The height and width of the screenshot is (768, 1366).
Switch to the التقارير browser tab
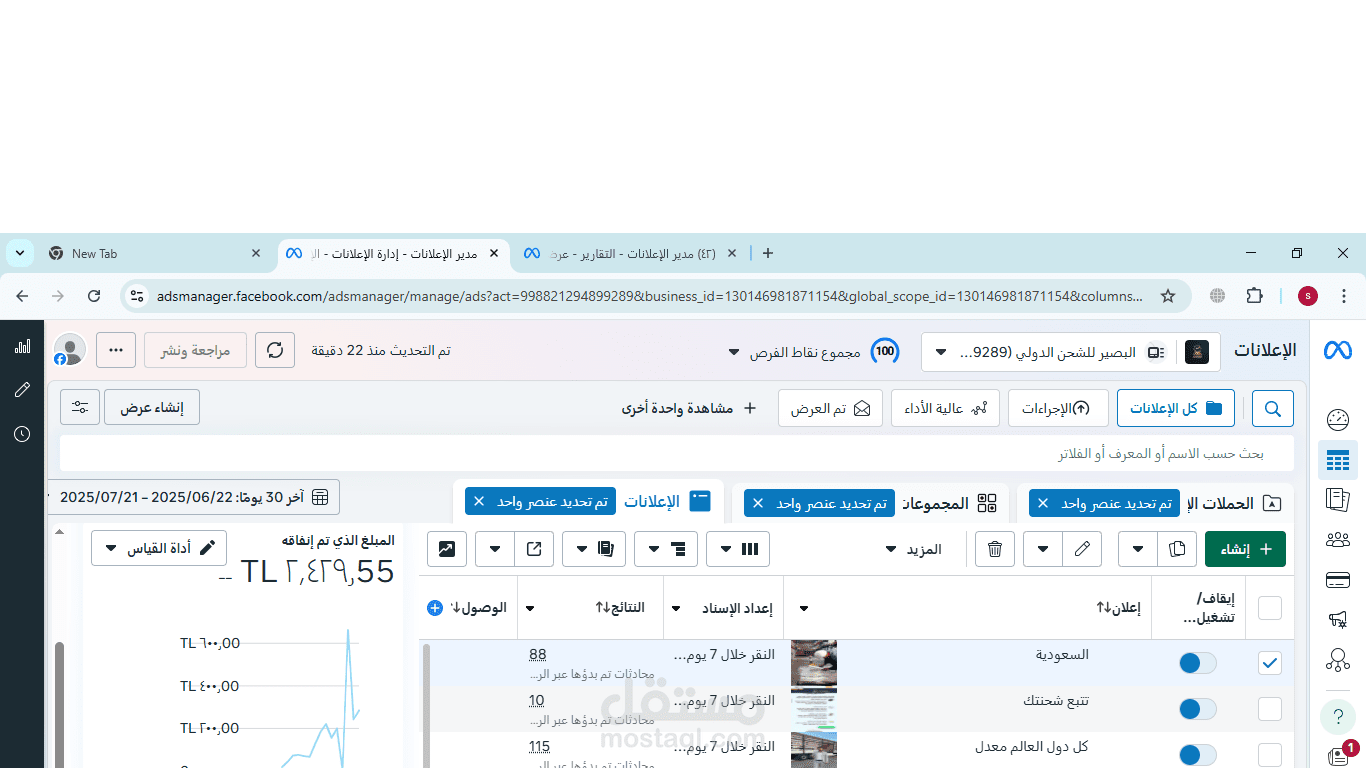630,254
